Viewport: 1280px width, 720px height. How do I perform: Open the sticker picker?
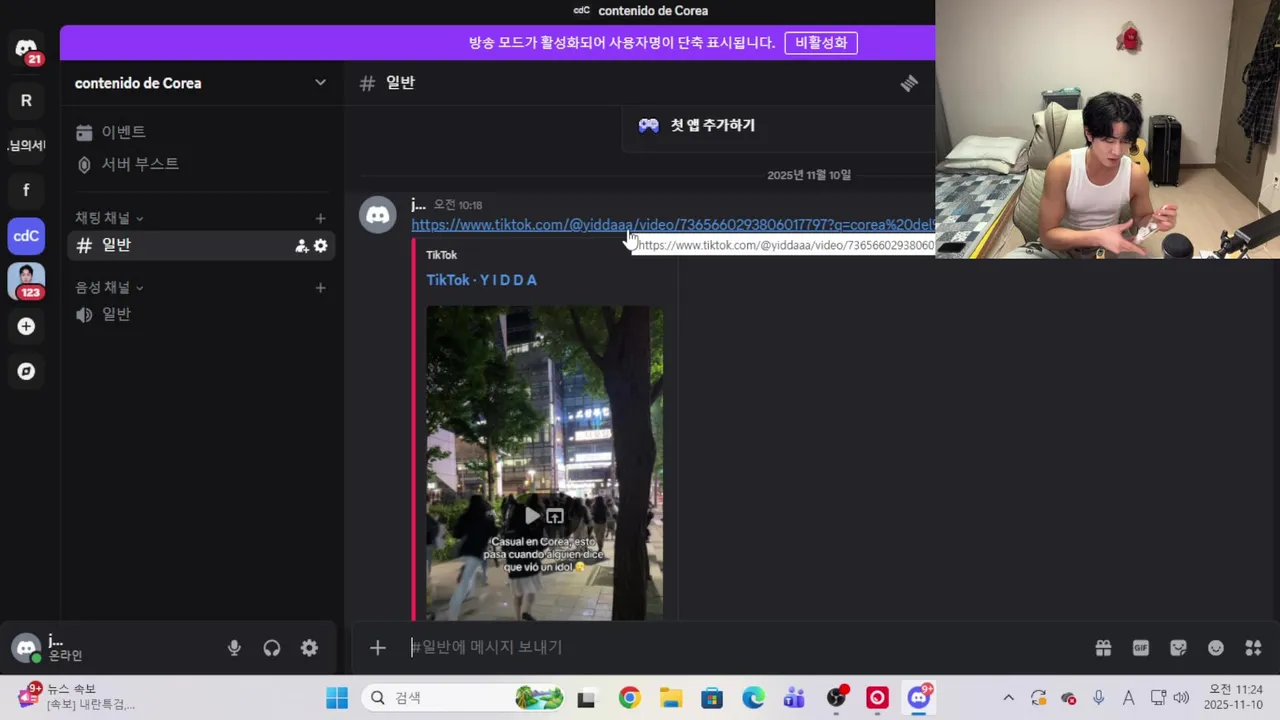tap(1178, 648)
